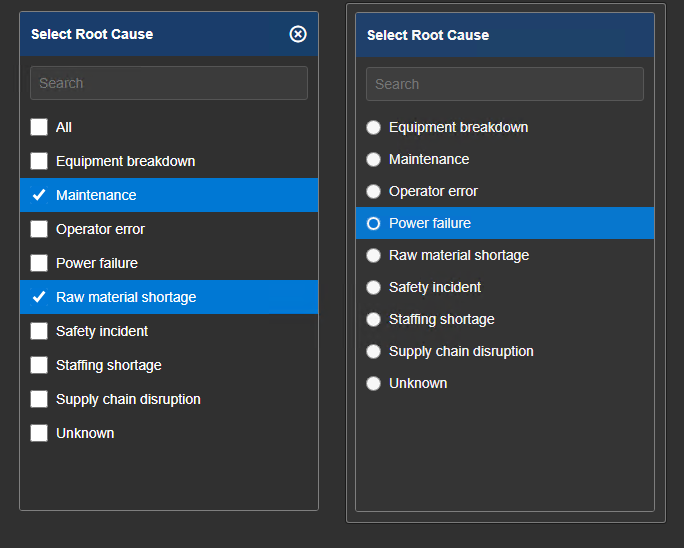Check the Supply chain disruption checkbox
Image resolution: width=684 pixels, height=548 pixels.
[x=39, y=399]
